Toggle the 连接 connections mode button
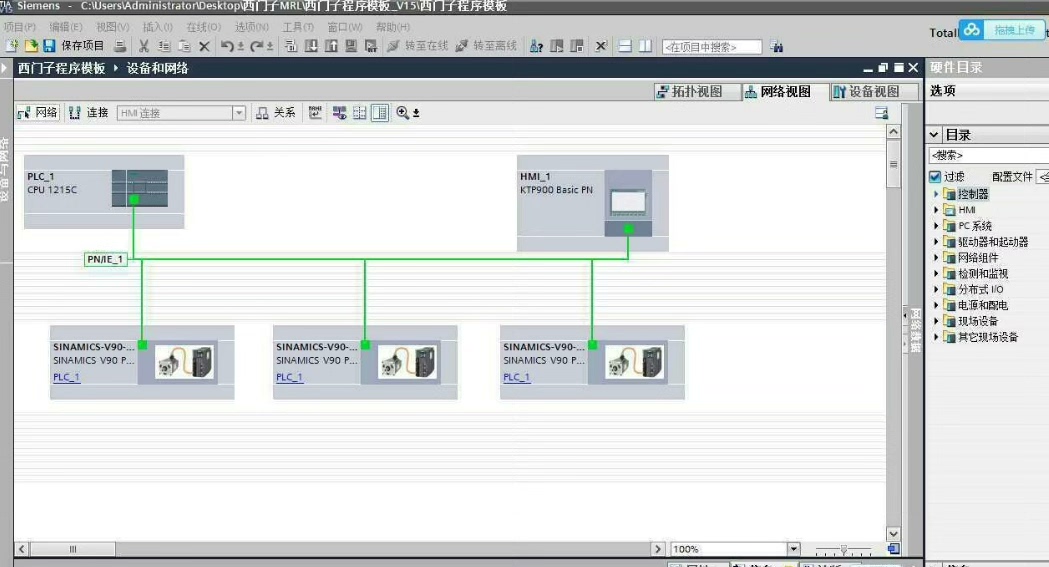The height and width of the screenshot is (567, 1049). (x=89, y=113)
